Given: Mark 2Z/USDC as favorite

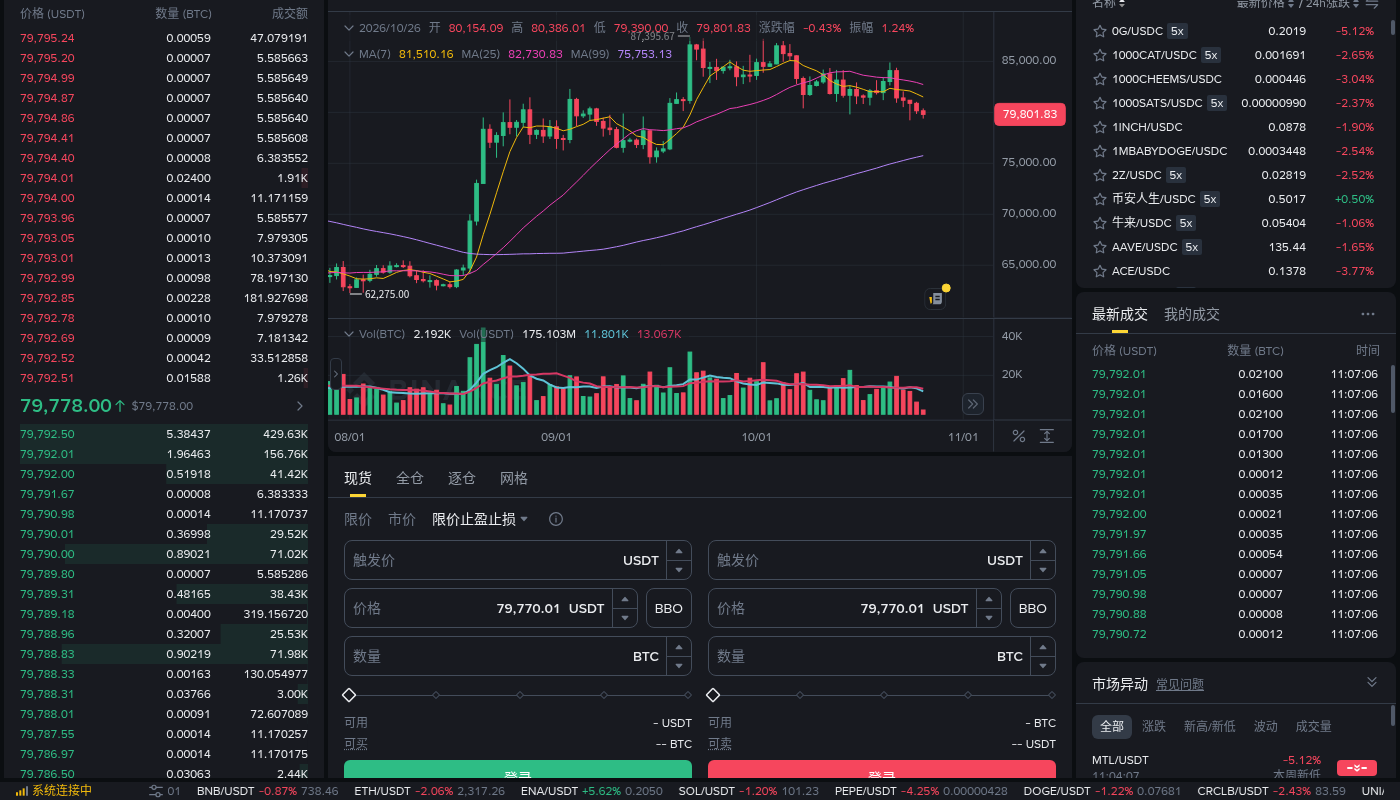Looking at the screenshot, I should click(1099, 175).
